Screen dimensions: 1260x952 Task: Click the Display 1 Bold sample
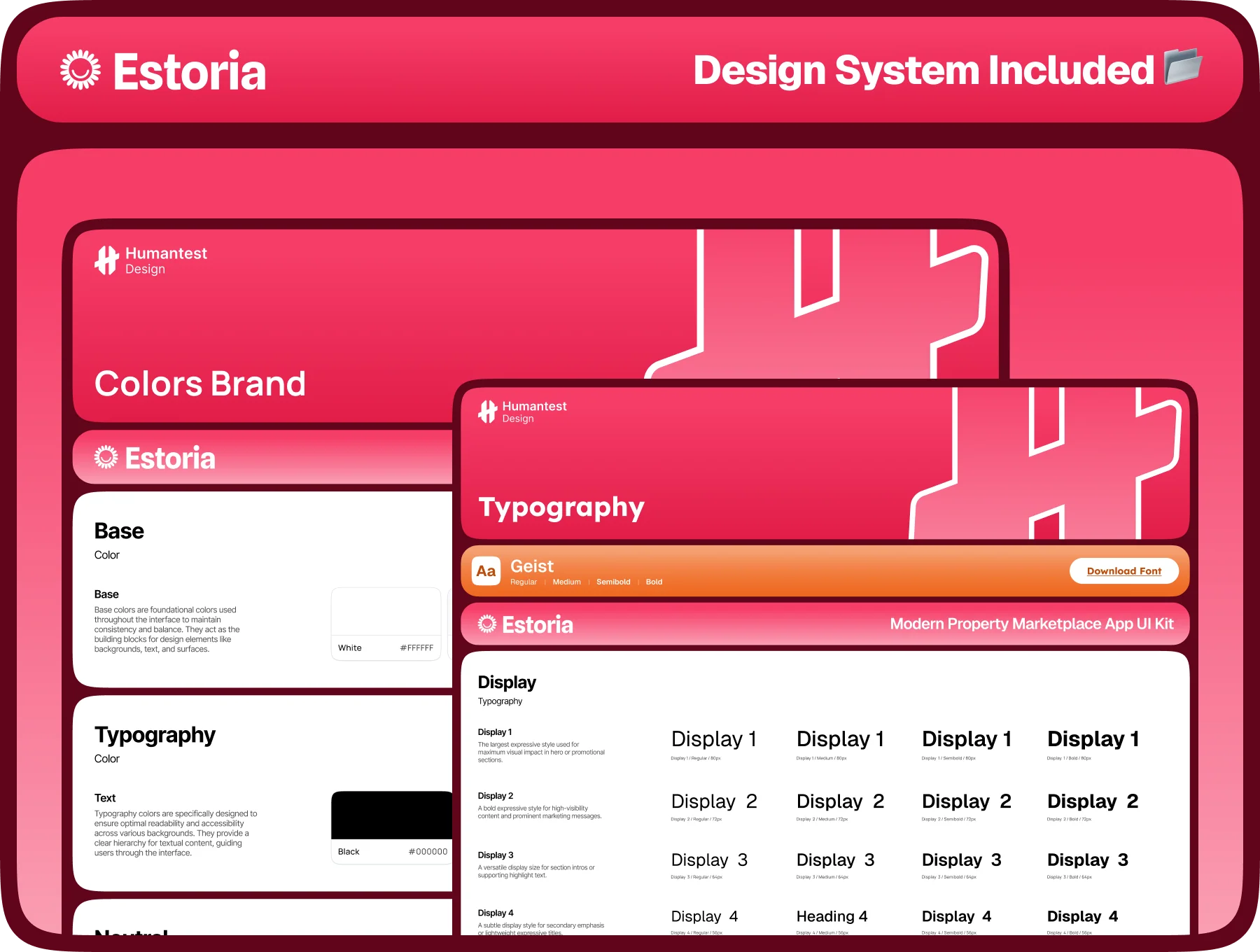1093,739
